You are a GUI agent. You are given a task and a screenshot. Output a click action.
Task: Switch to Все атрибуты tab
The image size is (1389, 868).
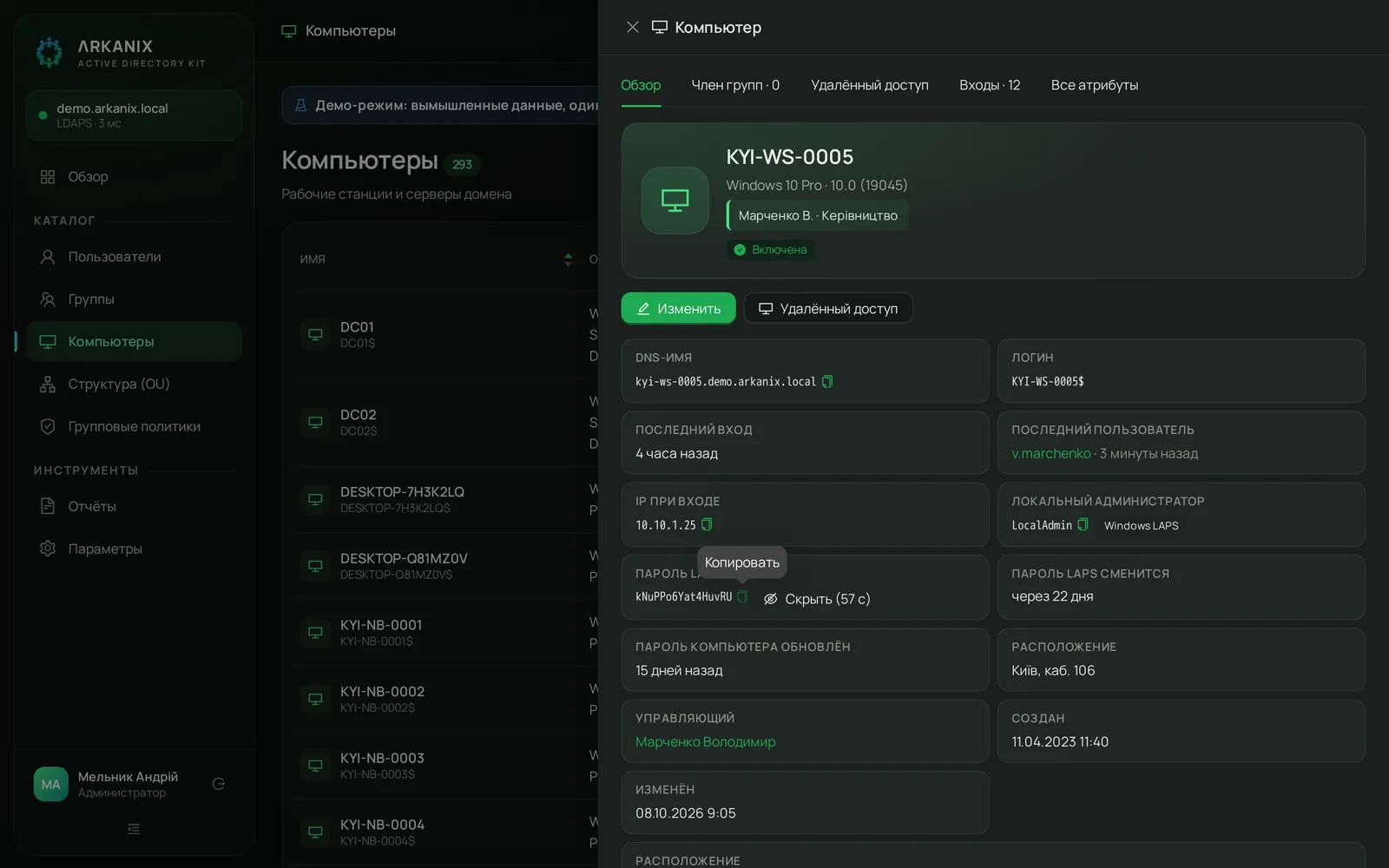(1095, 85)
